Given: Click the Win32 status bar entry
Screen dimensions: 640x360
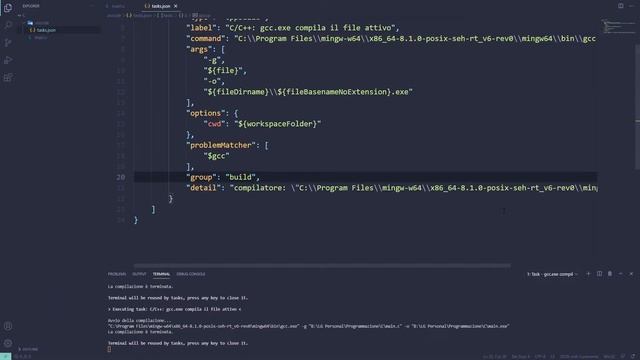Looking at the screenshot, I should pos(609,357).
